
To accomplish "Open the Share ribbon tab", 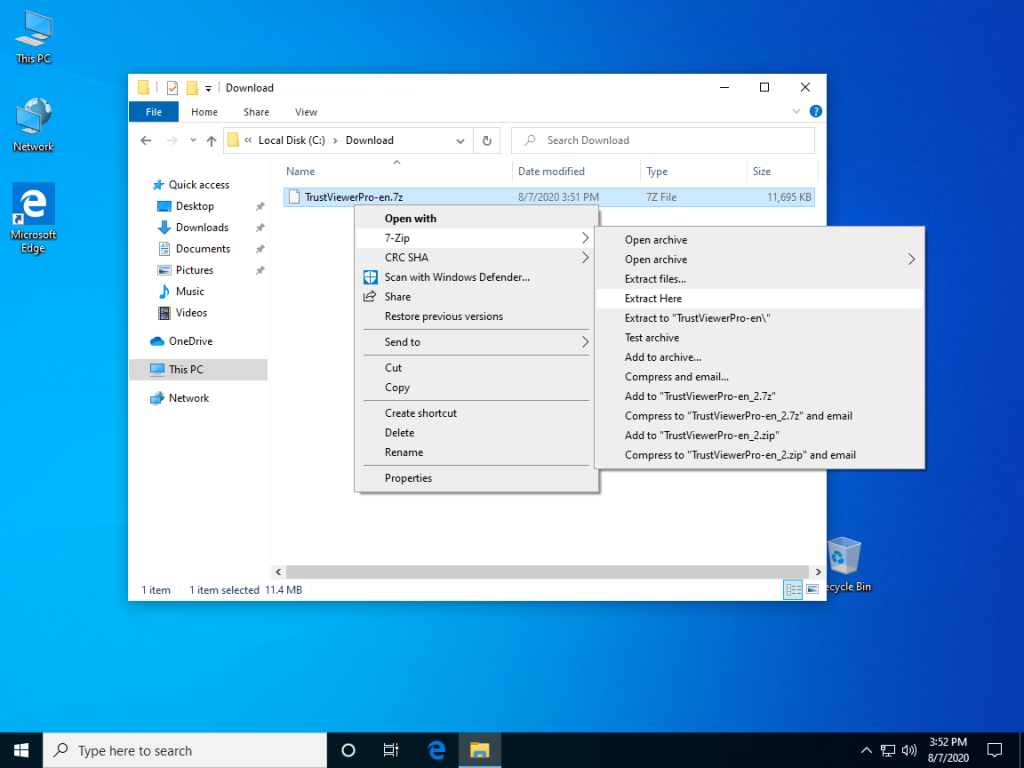I will click(256, 112).
